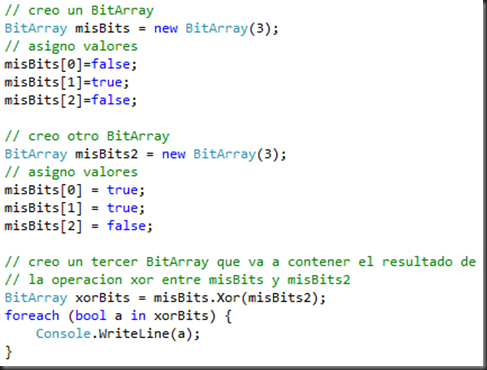This screenshot has width=487, height=370.
Task: Click the "xorBits" variable in the Xor assignment
Action: coord(102,298)
